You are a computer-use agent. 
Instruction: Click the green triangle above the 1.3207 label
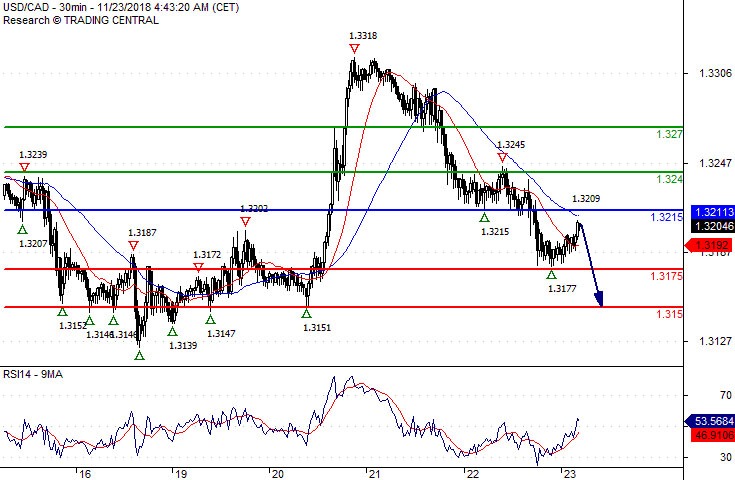click(22, 230)
